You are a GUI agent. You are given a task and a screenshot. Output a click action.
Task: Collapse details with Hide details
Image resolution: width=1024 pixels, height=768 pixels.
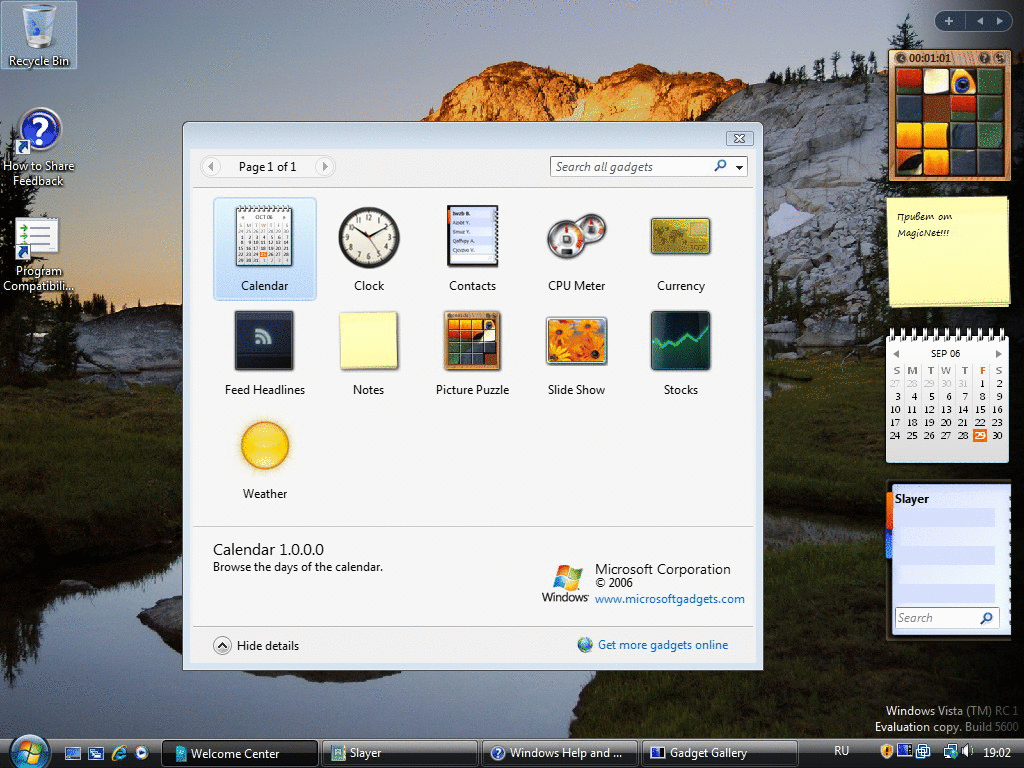(x=256, y=645)
